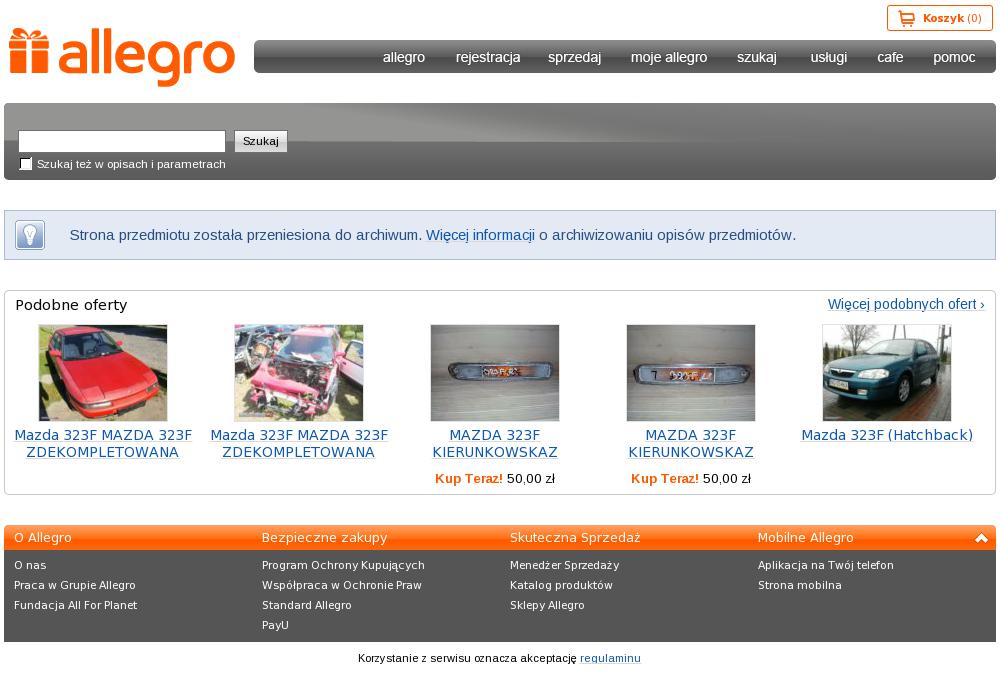1000x678 pixels.
Task: Open the usługi menu item
Action: [828, 57]
